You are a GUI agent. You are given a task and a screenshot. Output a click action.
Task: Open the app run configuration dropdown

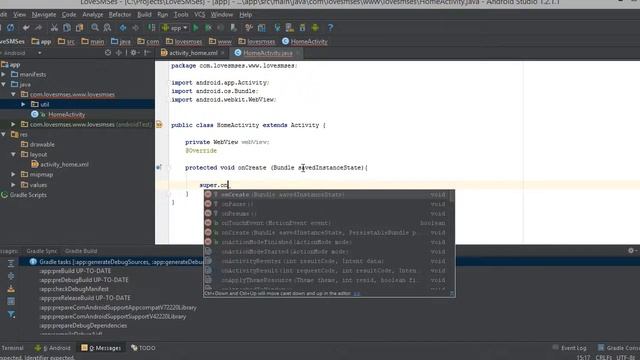pos(175,28)
